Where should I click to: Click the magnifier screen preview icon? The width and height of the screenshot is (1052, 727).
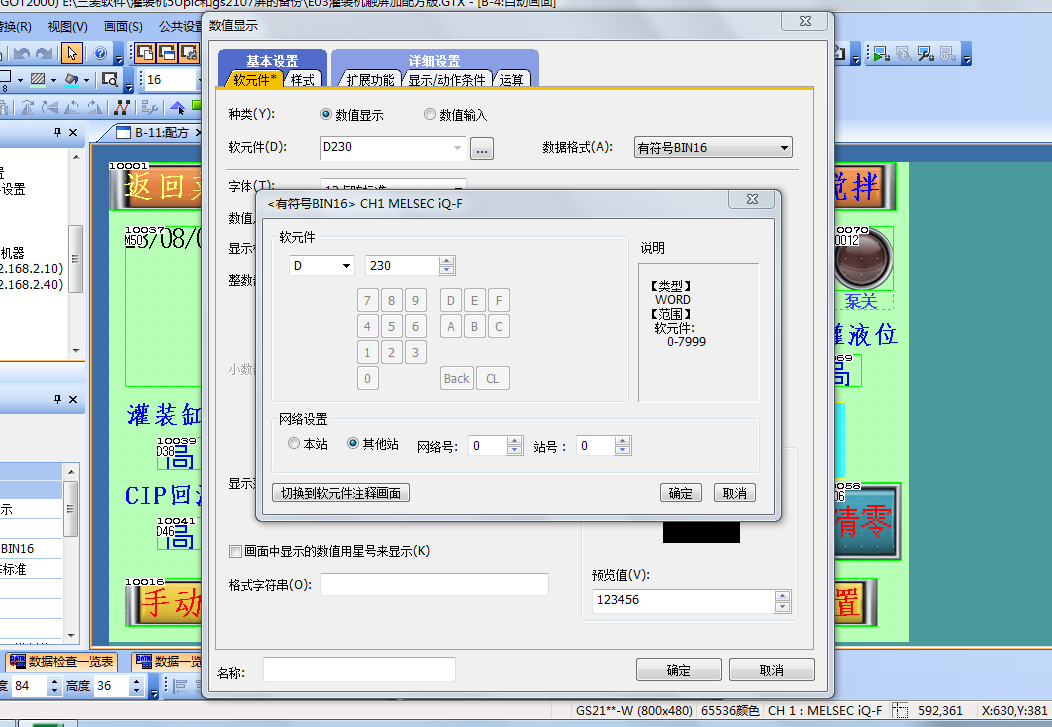109,79
